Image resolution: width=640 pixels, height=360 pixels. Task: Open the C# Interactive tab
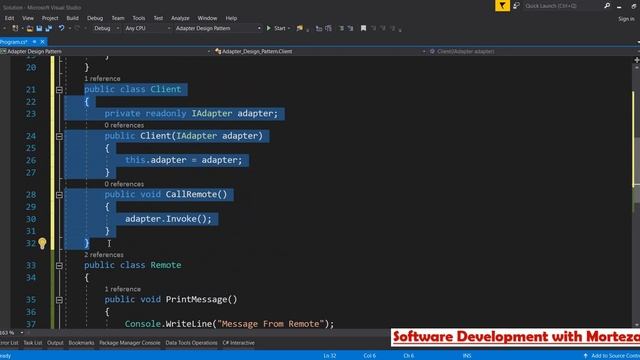pyautogui.click(x=238, y=343)
